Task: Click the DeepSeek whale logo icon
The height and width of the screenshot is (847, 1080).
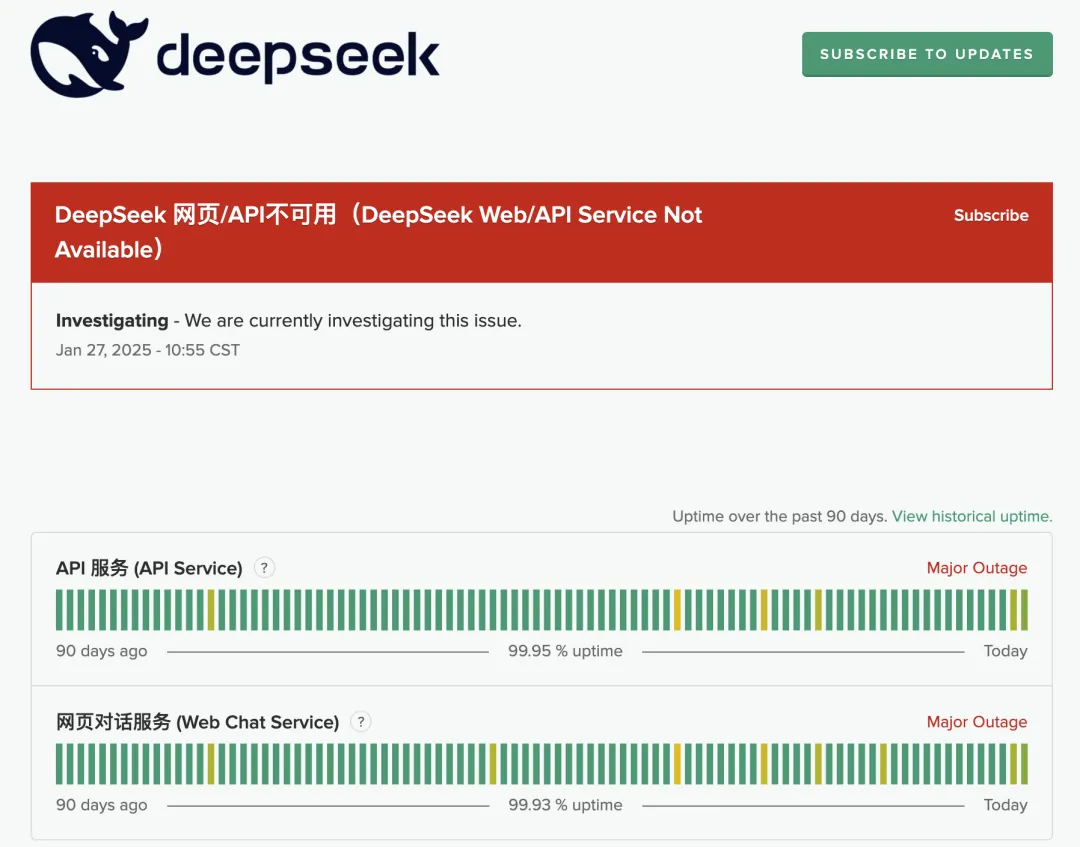Action: pos(88,54)
